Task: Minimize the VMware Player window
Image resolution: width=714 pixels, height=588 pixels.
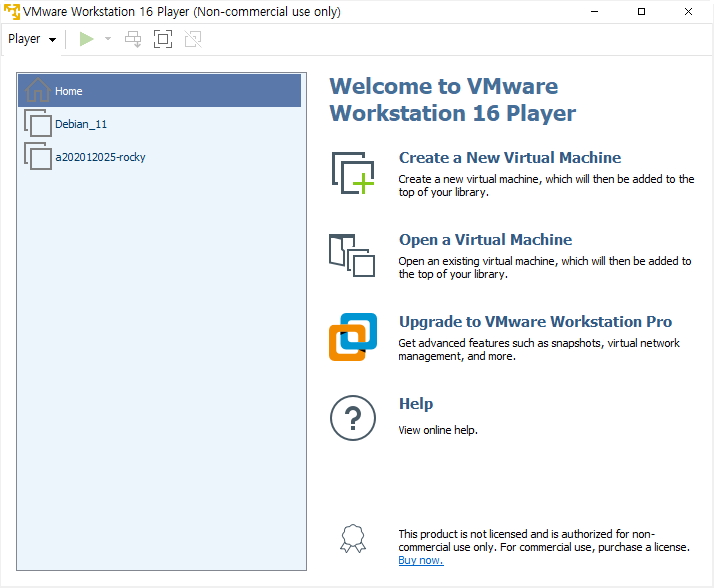Action: click(594, 11)
